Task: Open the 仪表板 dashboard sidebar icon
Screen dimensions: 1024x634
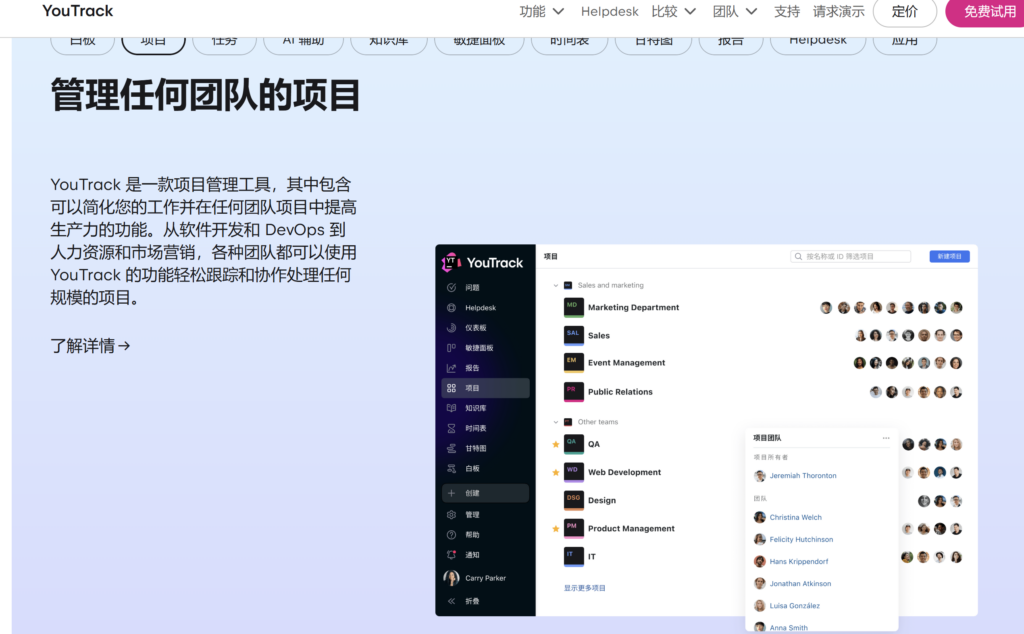Action: pyautogui.click(x=451, y=328)
